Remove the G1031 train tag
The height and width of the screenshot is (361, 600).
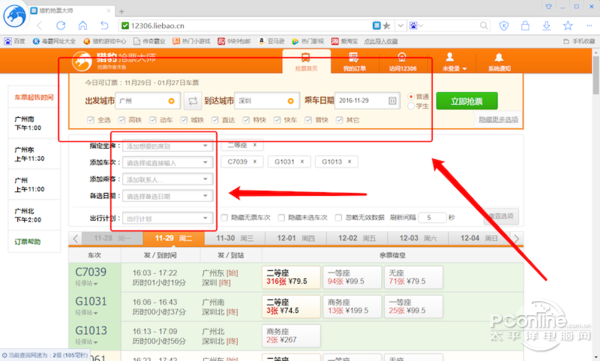tap(302, 162)
